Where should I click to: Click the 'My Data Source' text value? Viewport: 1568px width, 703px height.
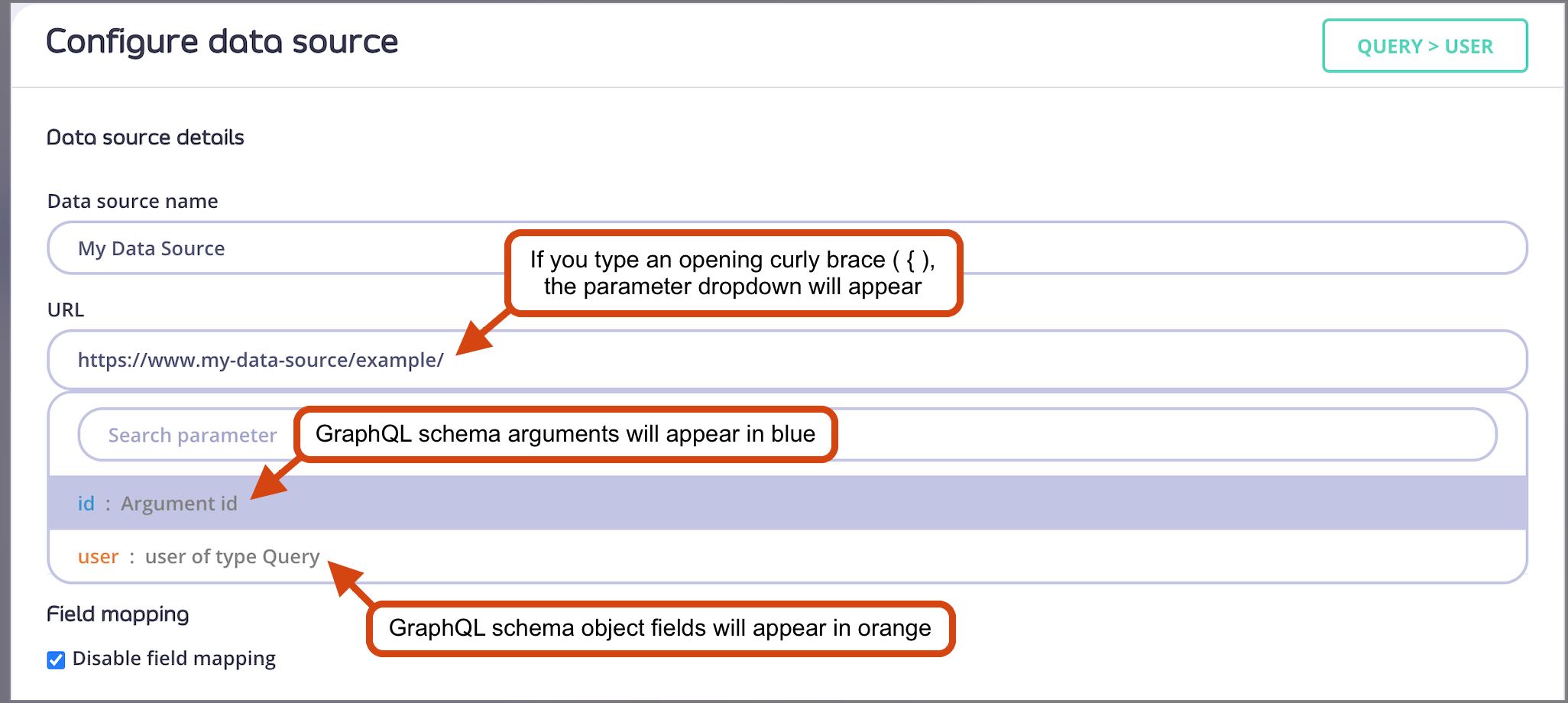point(151,248)
